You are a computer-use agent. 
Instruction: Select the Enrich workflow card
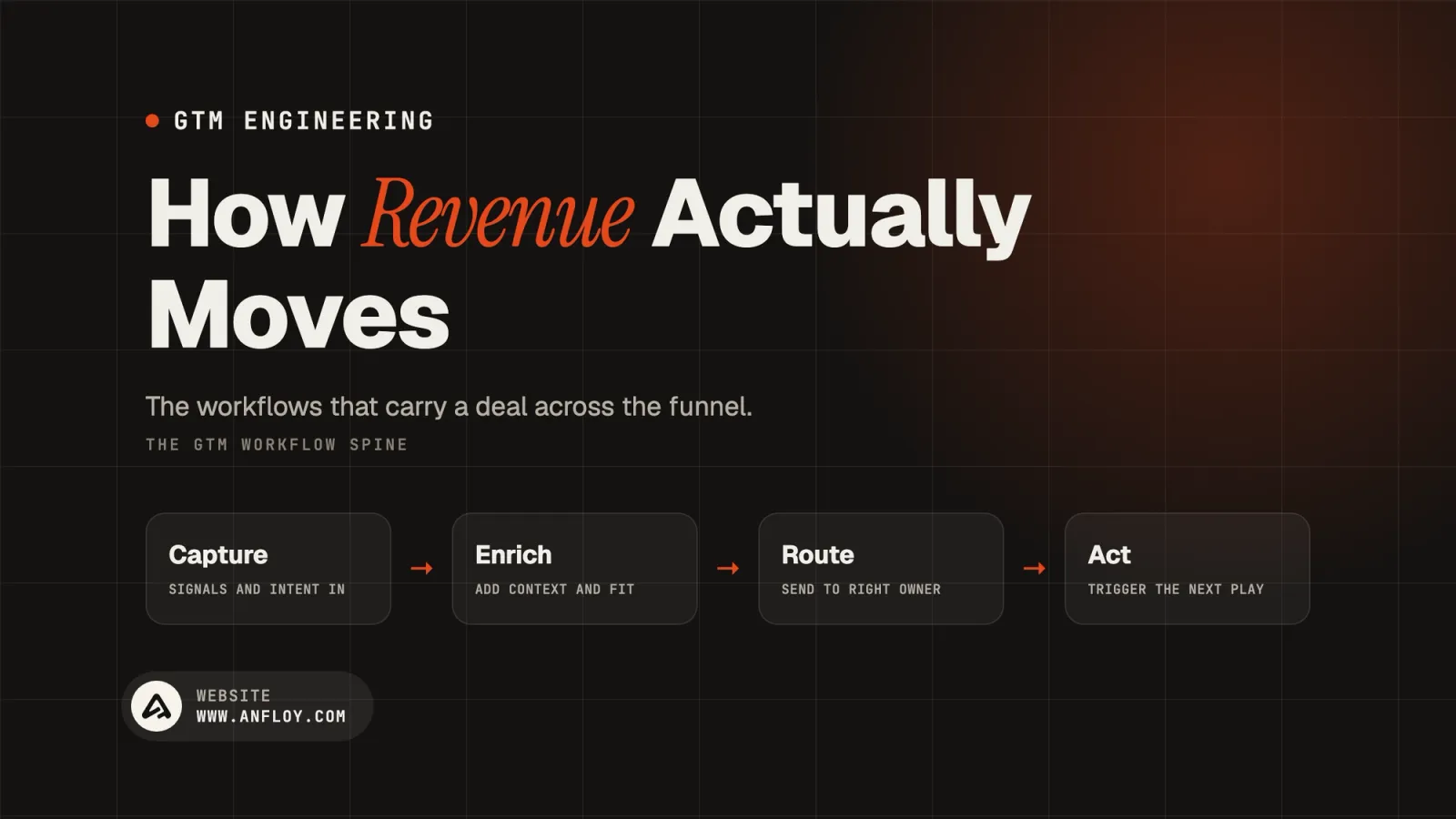(575, 569)
